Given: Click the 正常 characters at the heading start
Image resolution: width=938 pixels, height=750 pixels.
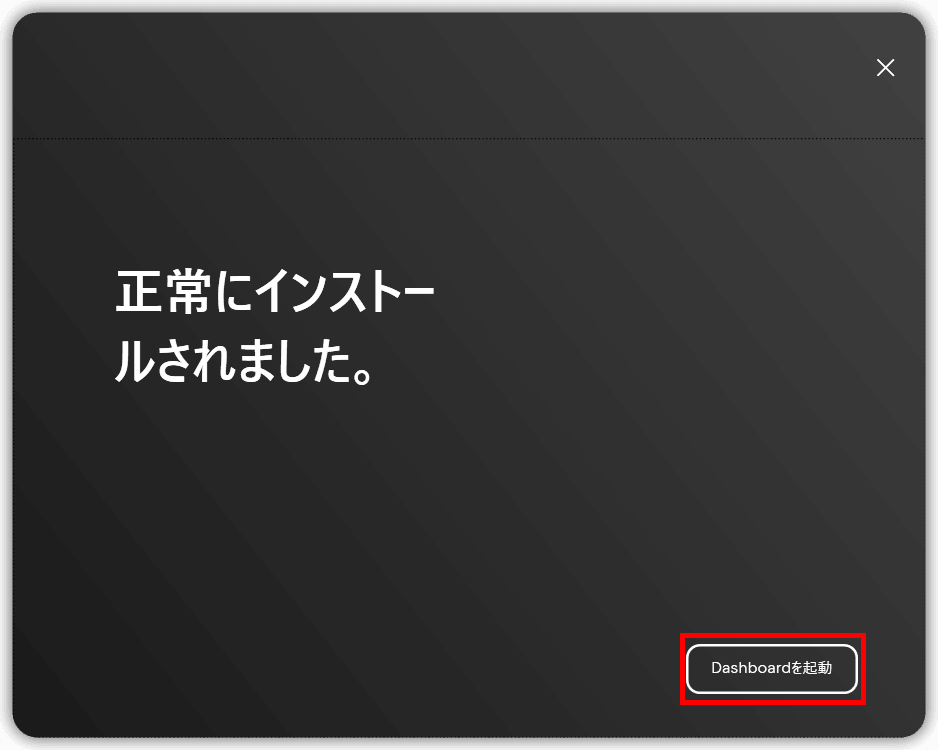Looking at the screenshot, I should (160, 292).
